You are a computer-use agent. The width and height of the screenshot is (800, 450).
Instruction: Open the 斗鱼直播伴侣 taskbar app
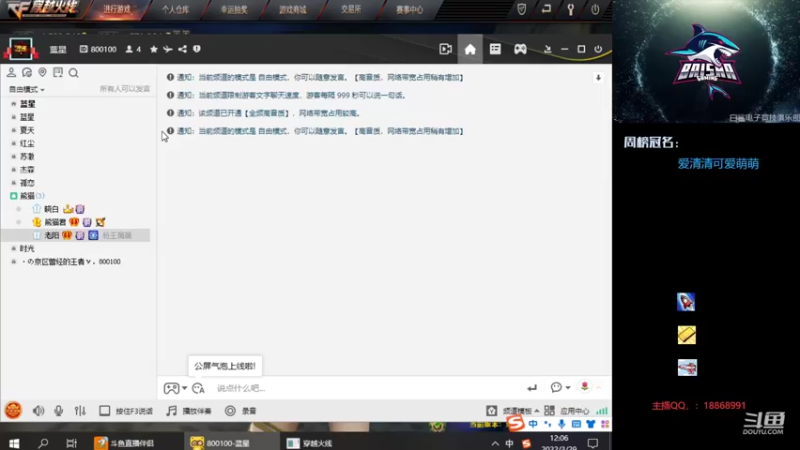click(x=124, y=443)
